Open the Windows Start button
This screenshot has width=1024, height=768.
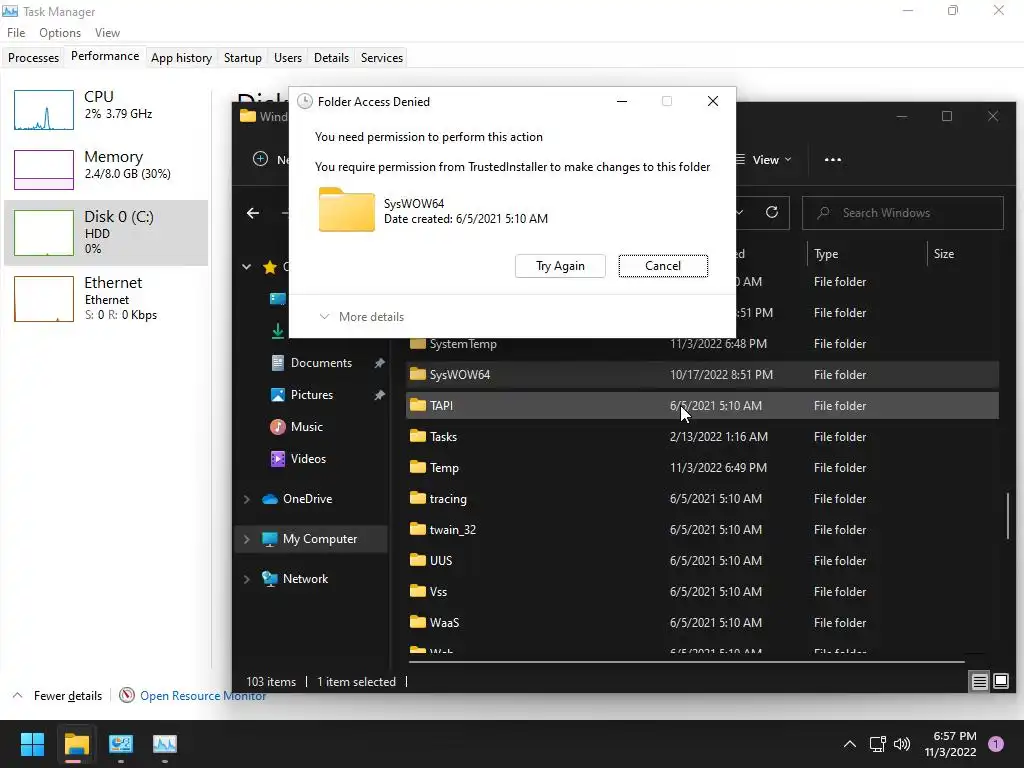(x=32, y=744)
